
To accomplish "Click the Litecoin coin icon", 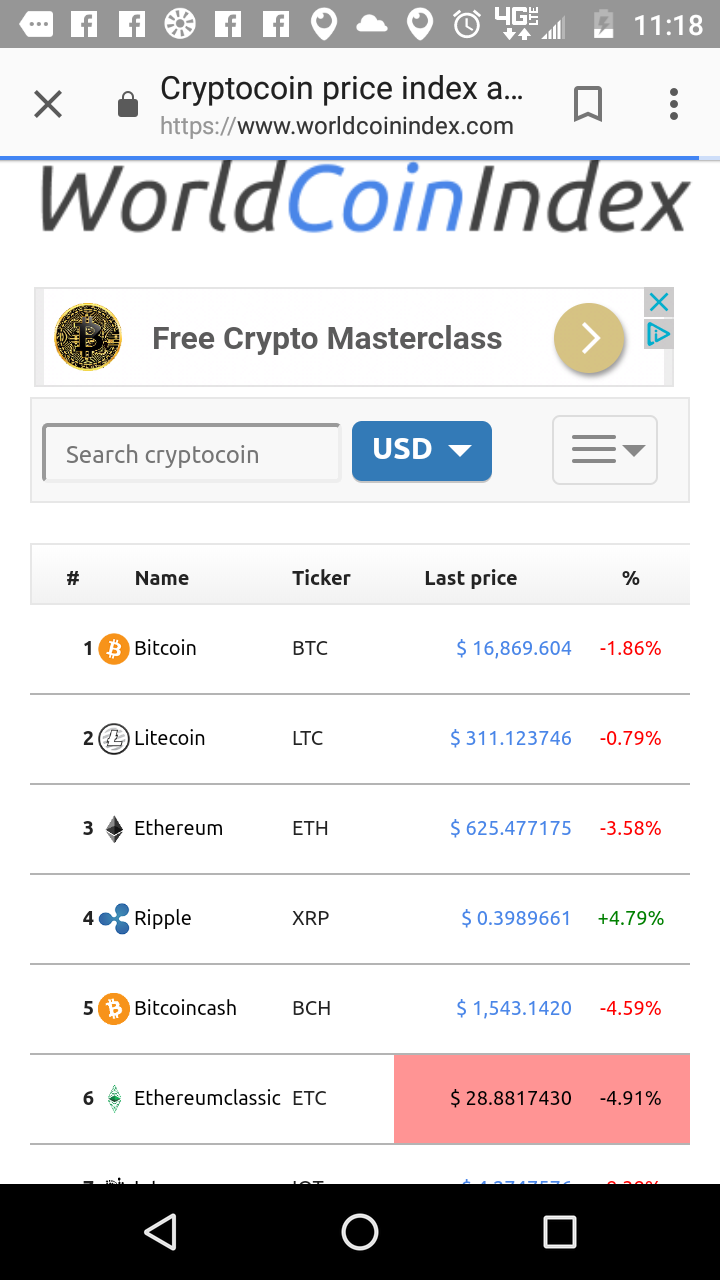I will (x=112, y=738).
